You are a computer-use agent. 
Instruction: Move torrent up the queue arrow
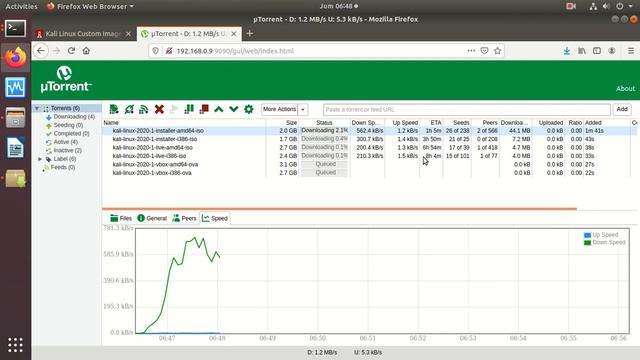point(219,109)
